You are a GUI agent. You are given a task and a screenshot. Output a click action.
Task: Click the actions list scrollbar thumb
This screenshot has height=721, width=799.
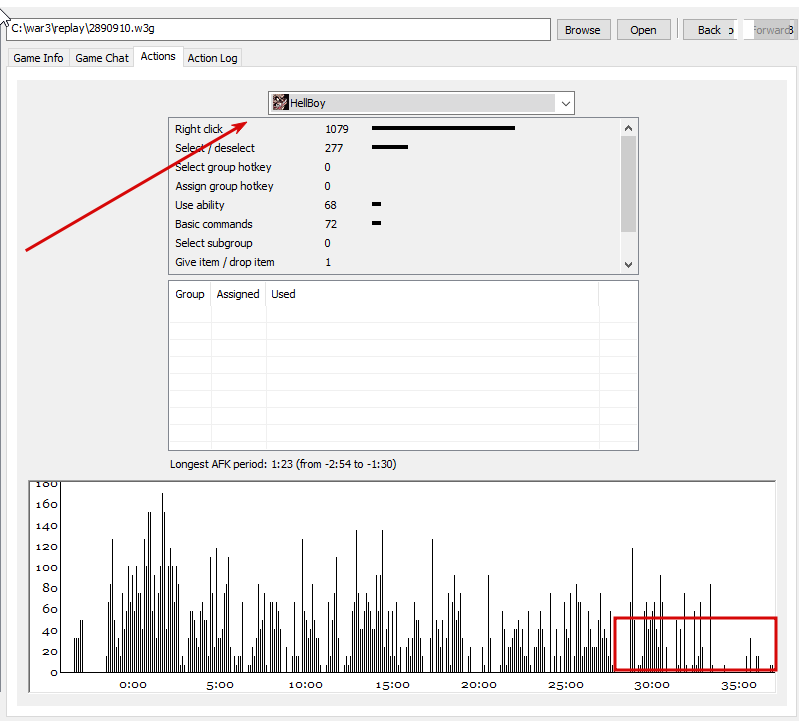pyautogui.click(x=628, y=184)
